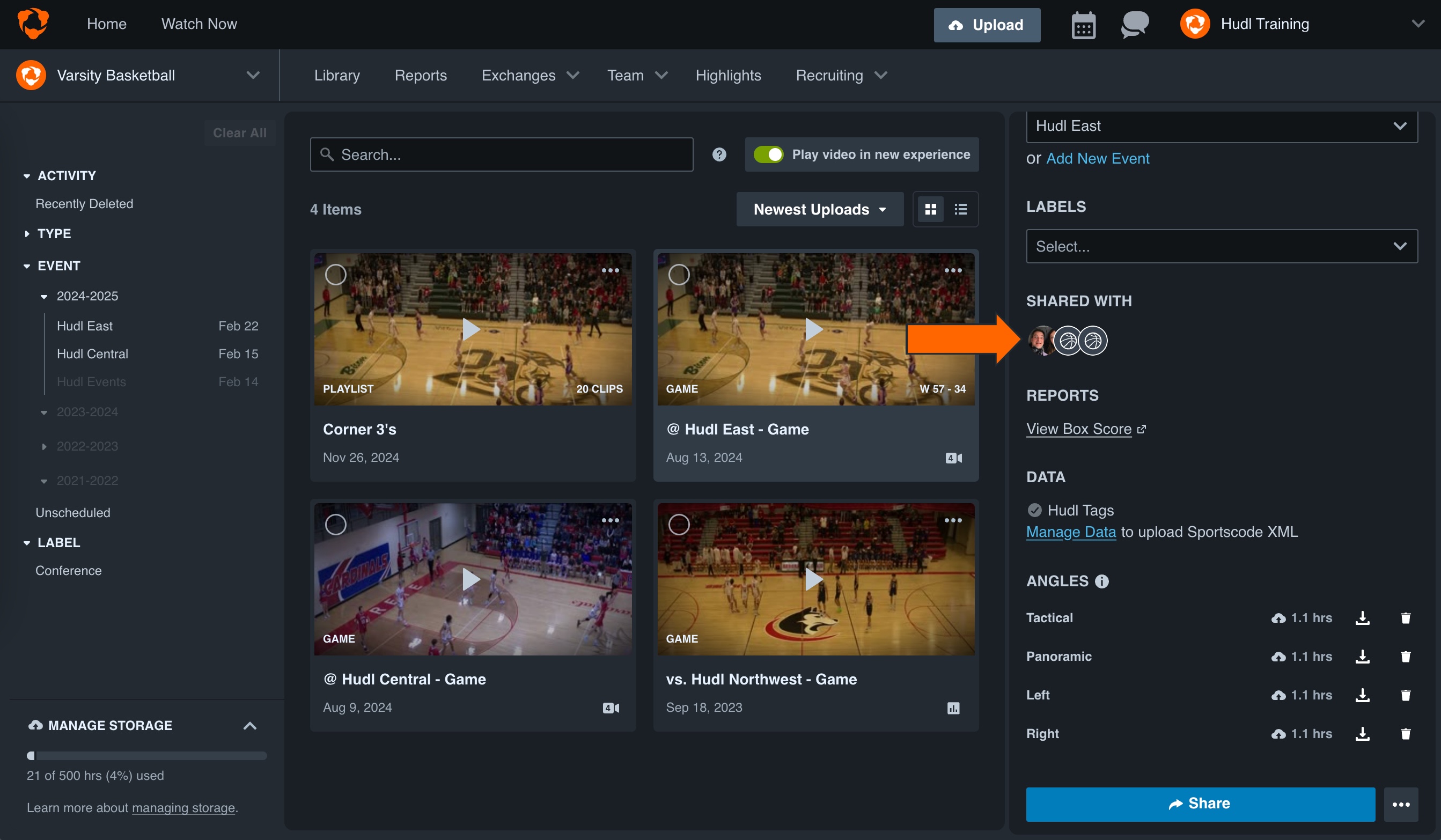Click the storage usage progress bar
Screen dimensions: 1441x840
[x=146, y=755]
